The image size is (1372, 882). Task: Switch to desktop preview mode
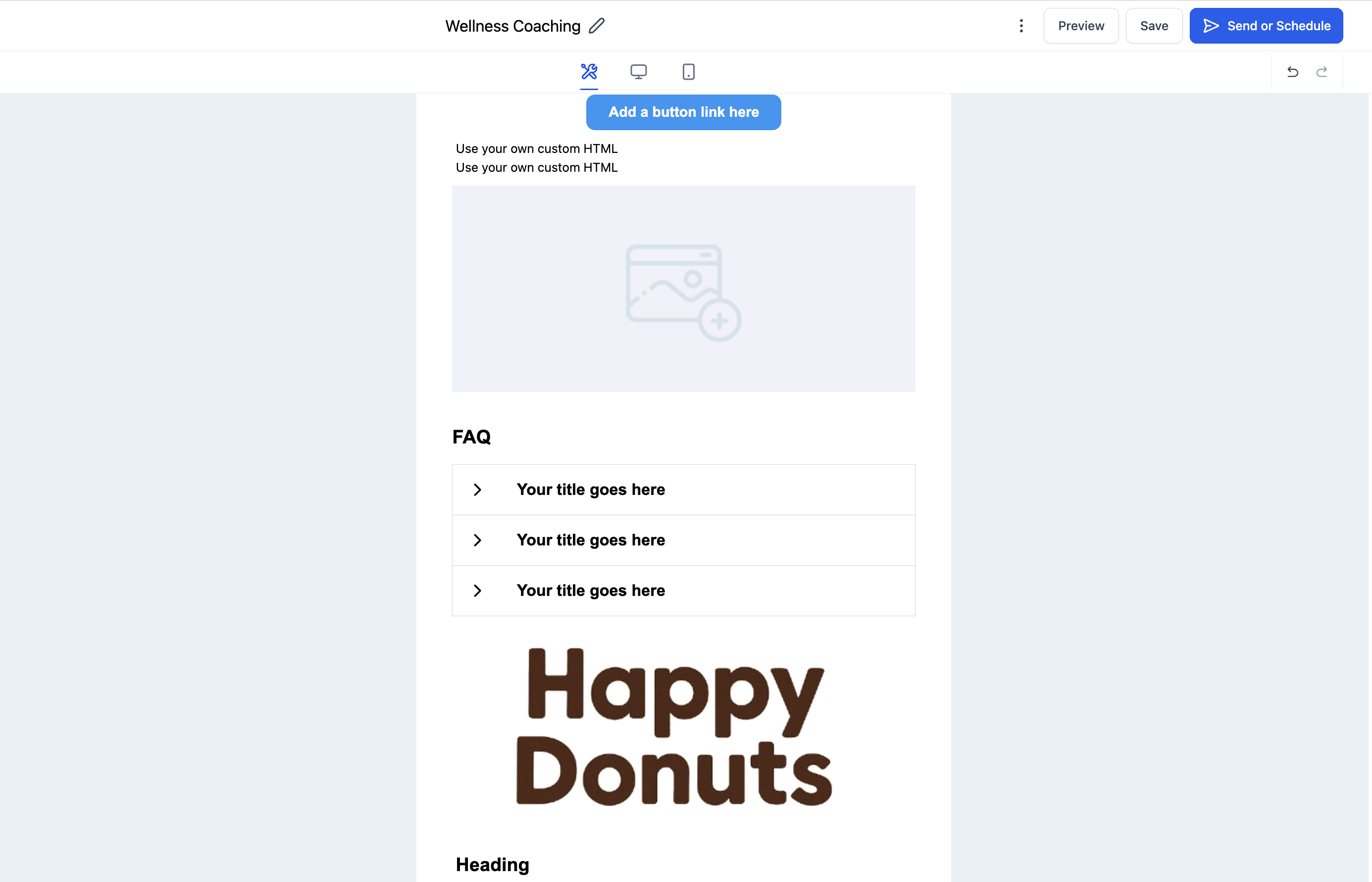point(638,72)
